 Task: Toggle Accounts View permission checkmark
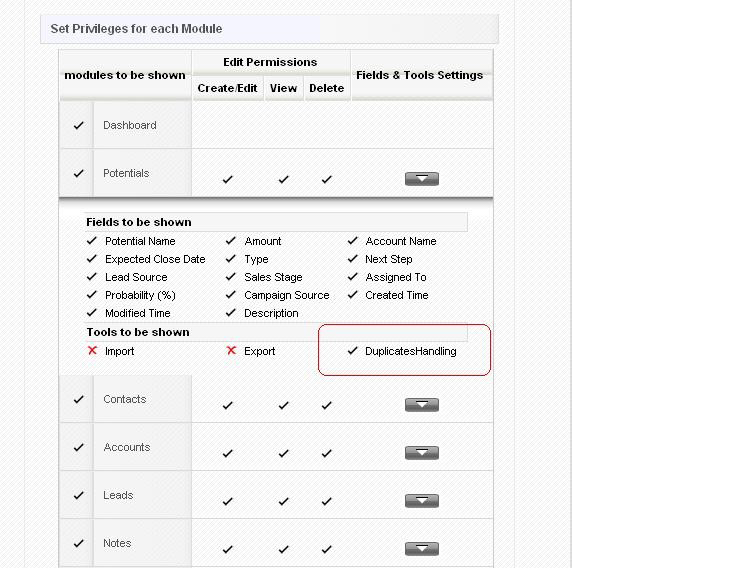(x=283, y=454)
